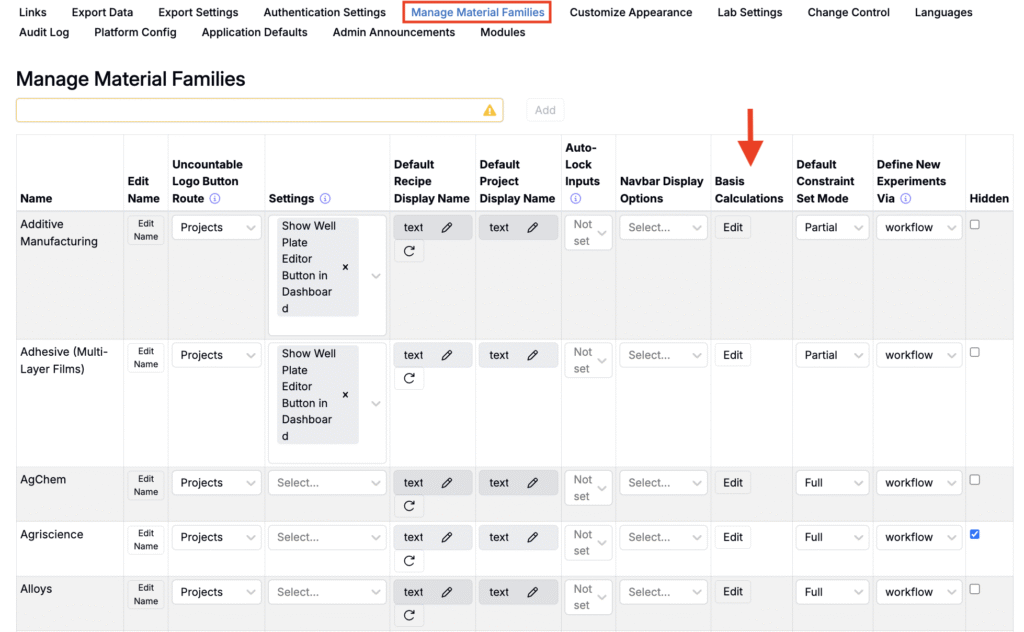Image resolution: width=1024 pixels, height=632 pixels.
Task: Open Auto-Lock Inputs dropdown for Agriscience
Action: tap(588, 543)
